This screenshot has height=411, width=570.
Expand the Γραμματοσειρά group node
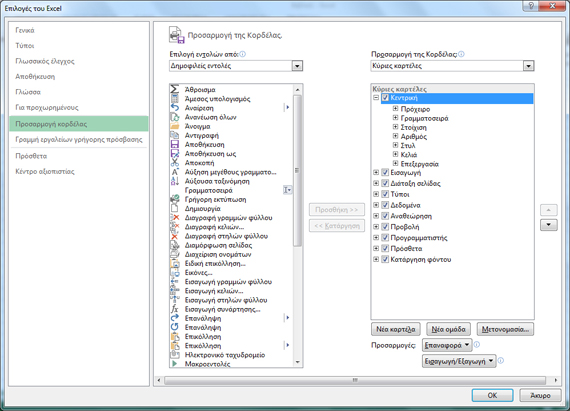pos(395,118)
